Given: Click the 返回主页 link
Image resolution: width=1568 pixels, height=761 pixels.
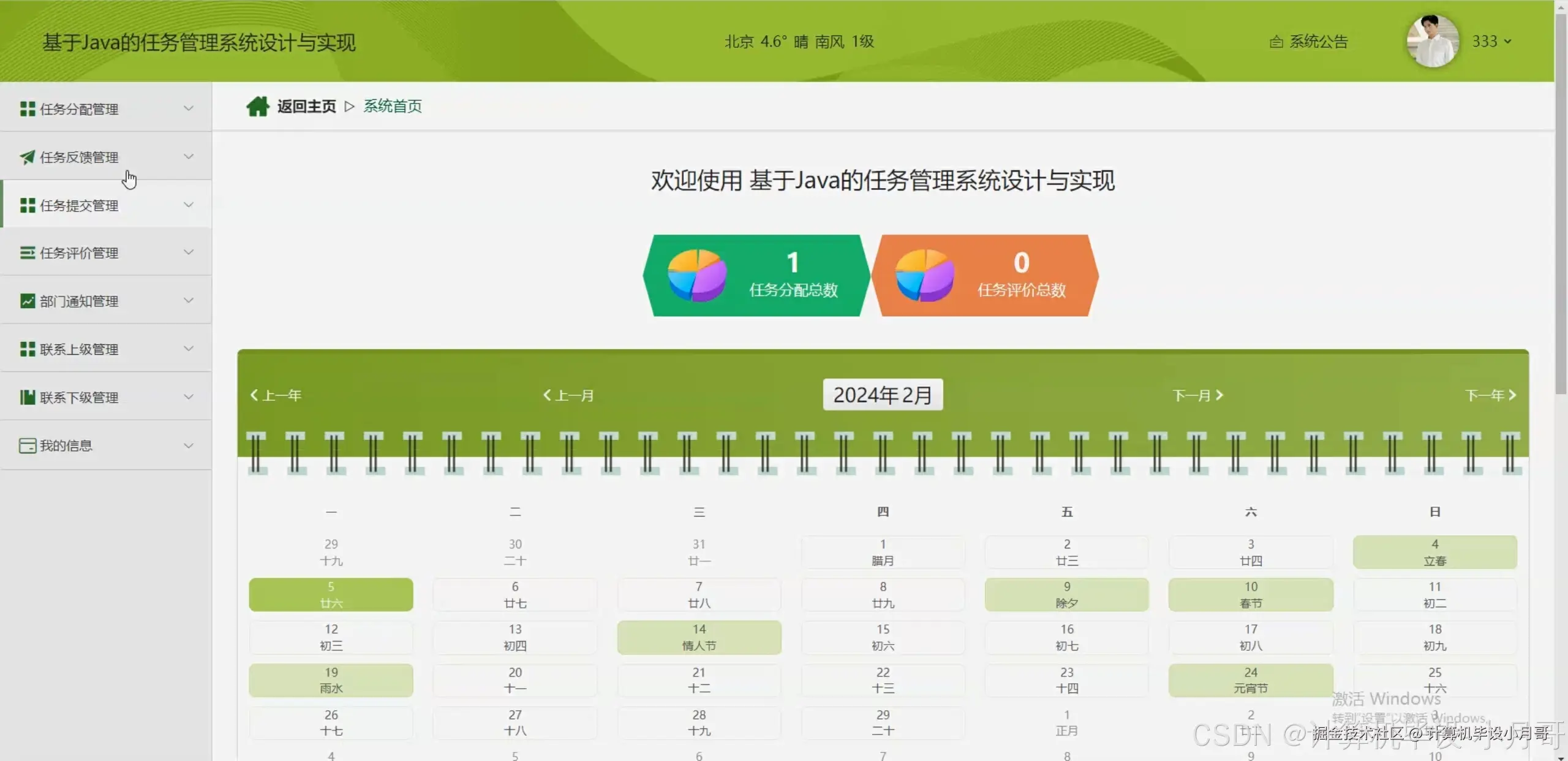Looking at the screenshot, I should tap(306, 105).
